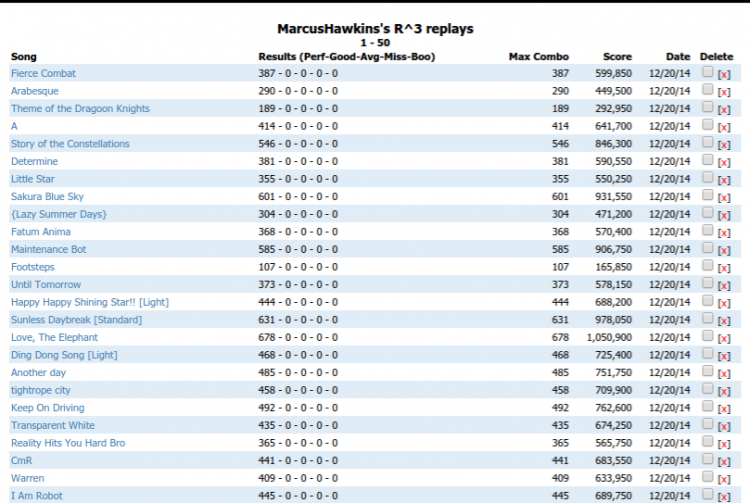Image resolution: width=750 pixels, height=503 pixels.
Task: Click the [x] for I Am Robot
Action: 724,496
